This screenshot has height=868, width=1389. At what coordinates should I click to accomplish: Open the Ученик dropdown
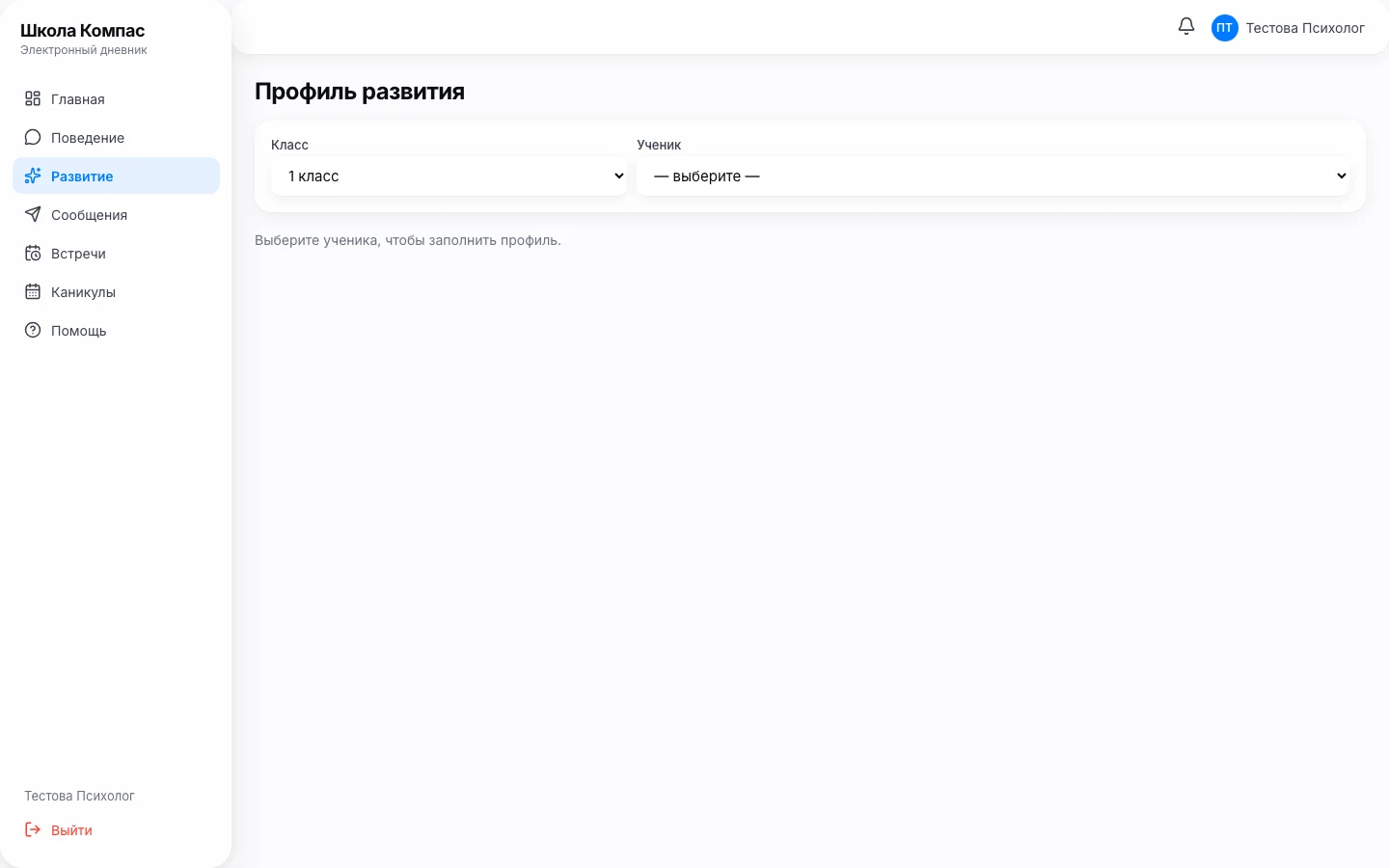pos(993,176)
